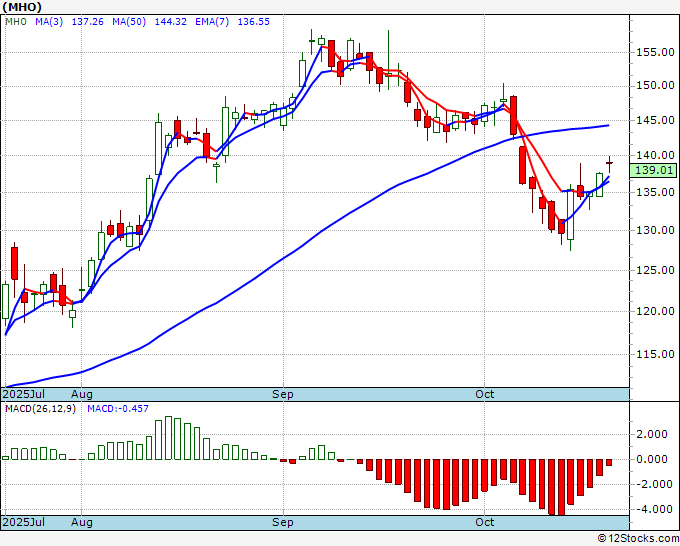Click the 155.00 price axis label

tap(655, 52)
